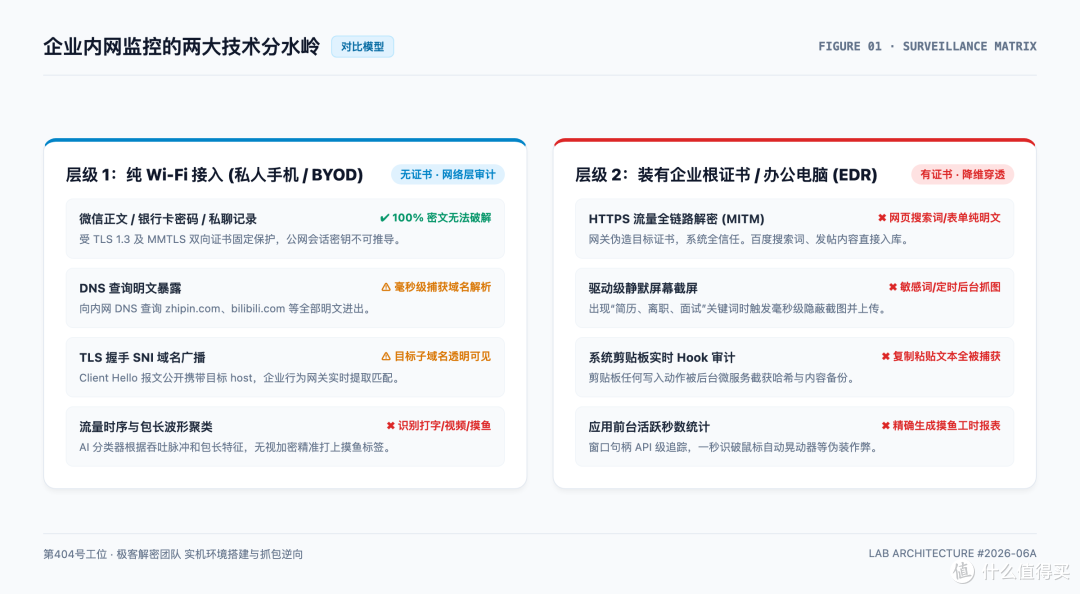Click row title 微信正文 / 银行卡密码 / 私聊记录
The width and height of the screenshot is (1080, 594).
pos(168,219)
